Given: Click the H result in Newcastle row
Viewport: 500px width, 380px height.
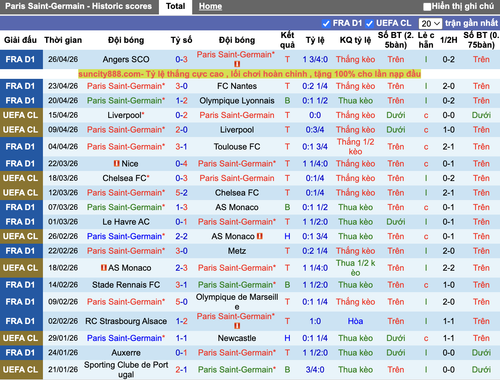Looking at the screenshot, I should [x=287, y=338].
